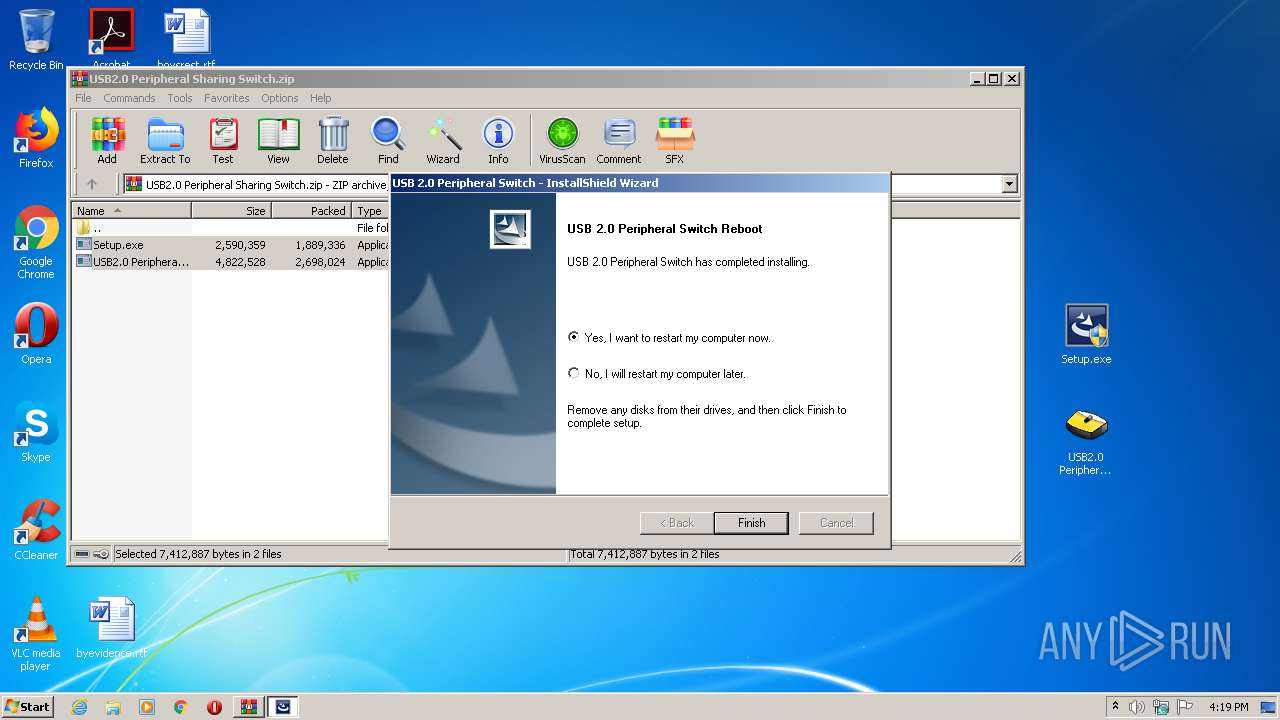The width and height of the screenshot is (1280, 720).
Task: Open the File menu in WinRAR
Action: [x=83, y=98]
